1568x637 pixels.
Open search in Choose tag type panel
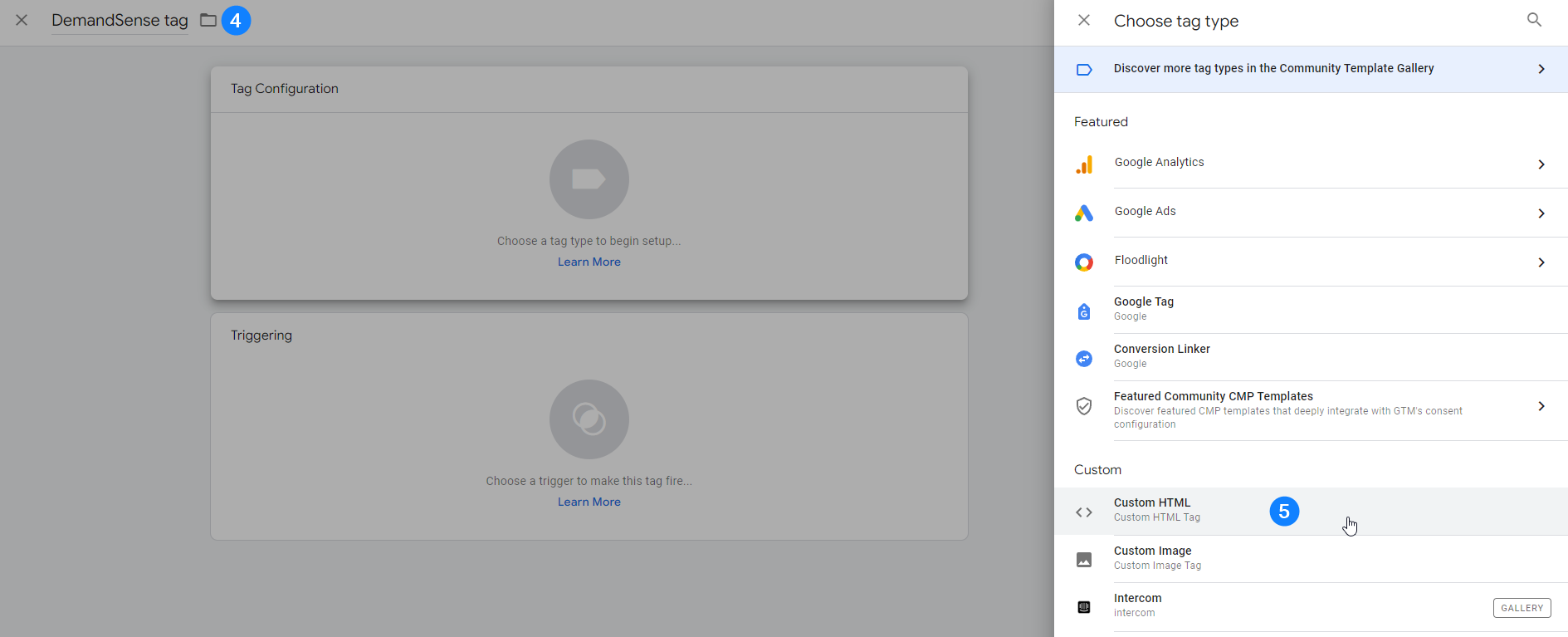point(1534,20)
